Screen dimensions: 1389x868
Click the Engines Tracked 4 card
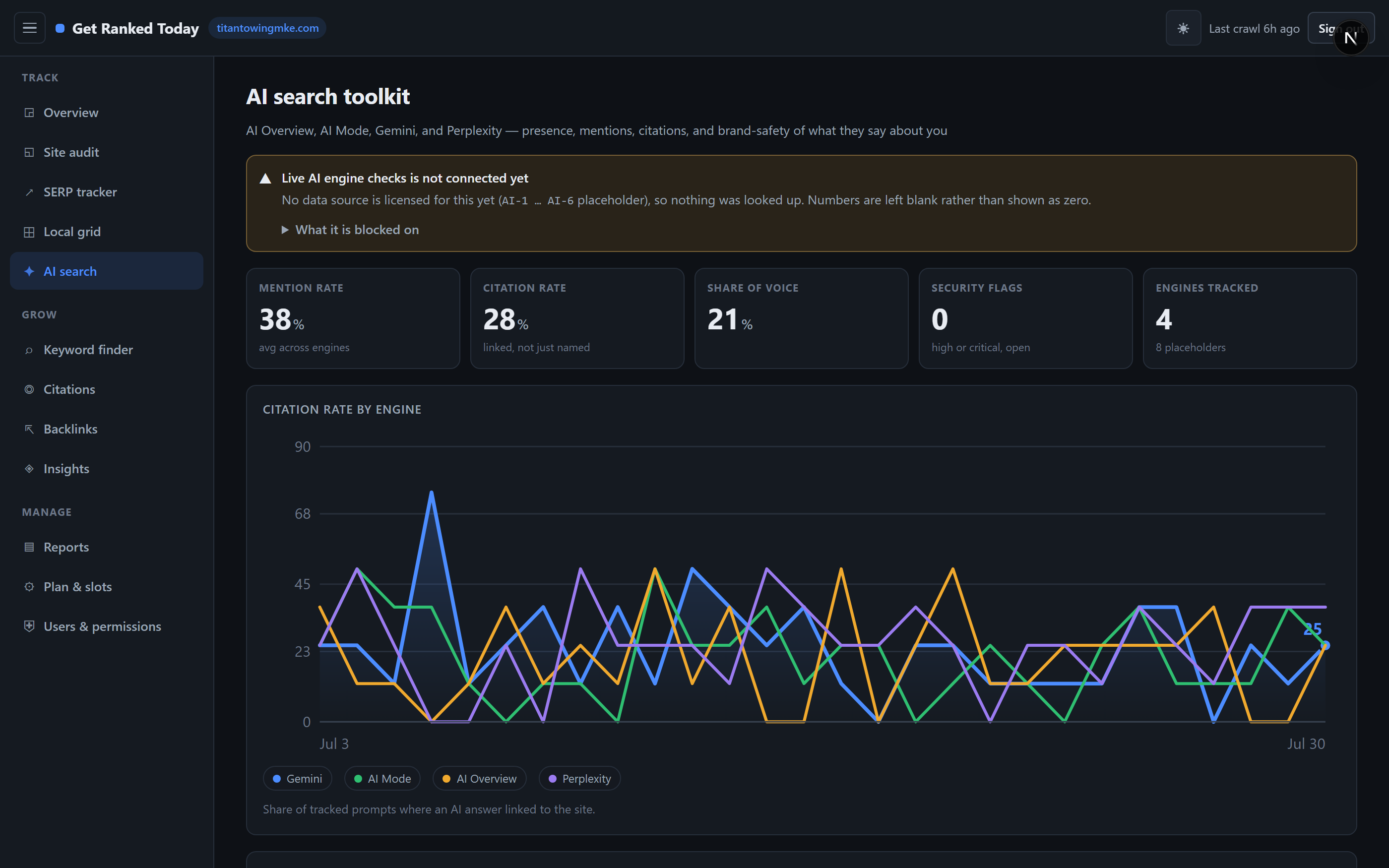click(x=1250, y=318)
